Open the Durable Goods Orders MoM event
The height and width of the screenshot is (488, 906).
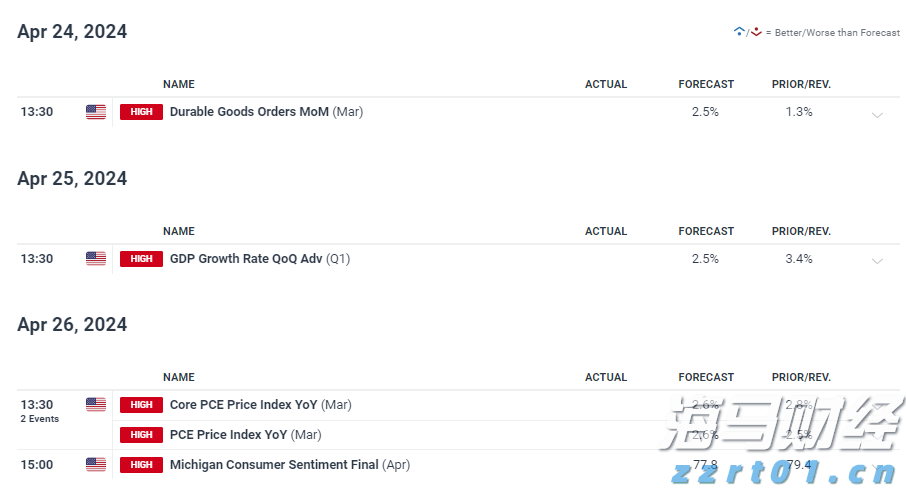(249, 112)
